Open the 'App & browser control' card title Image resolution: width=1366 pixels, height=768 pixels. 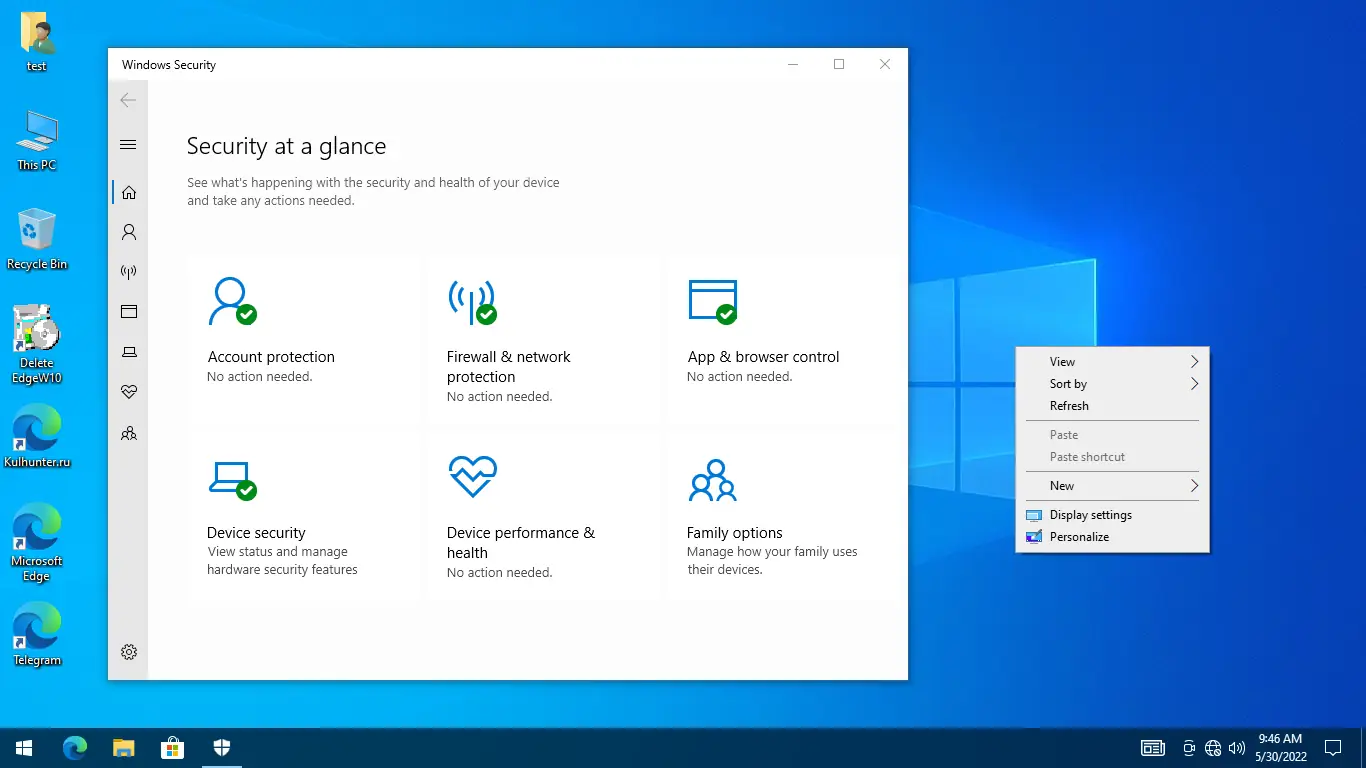[763, 357]
